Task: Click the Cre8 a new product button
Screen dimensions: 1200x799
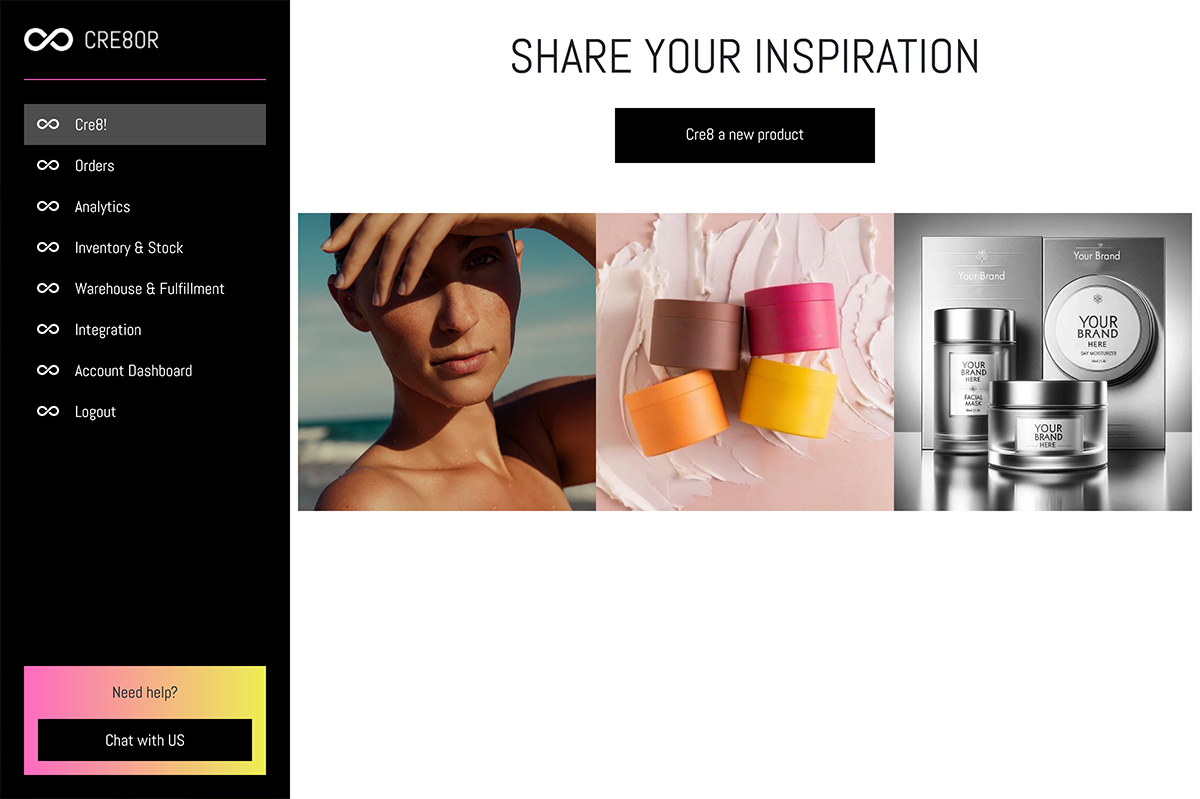Action: click(745, 135)
